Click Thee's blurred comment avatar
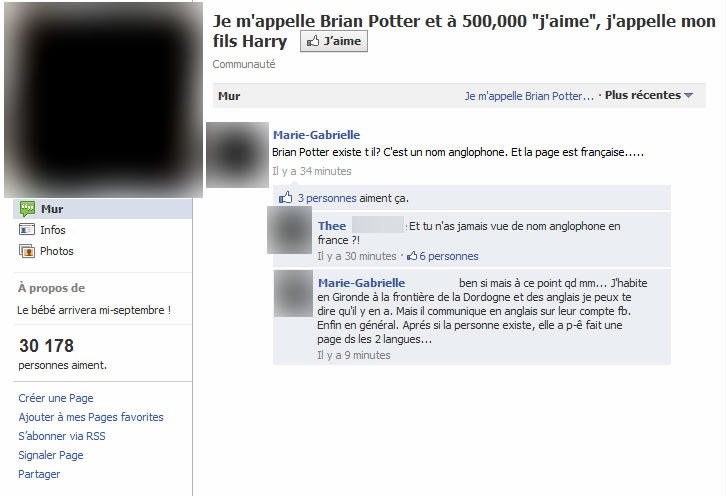This screenshot has width=726, height=496. click(x=289, y=230)
